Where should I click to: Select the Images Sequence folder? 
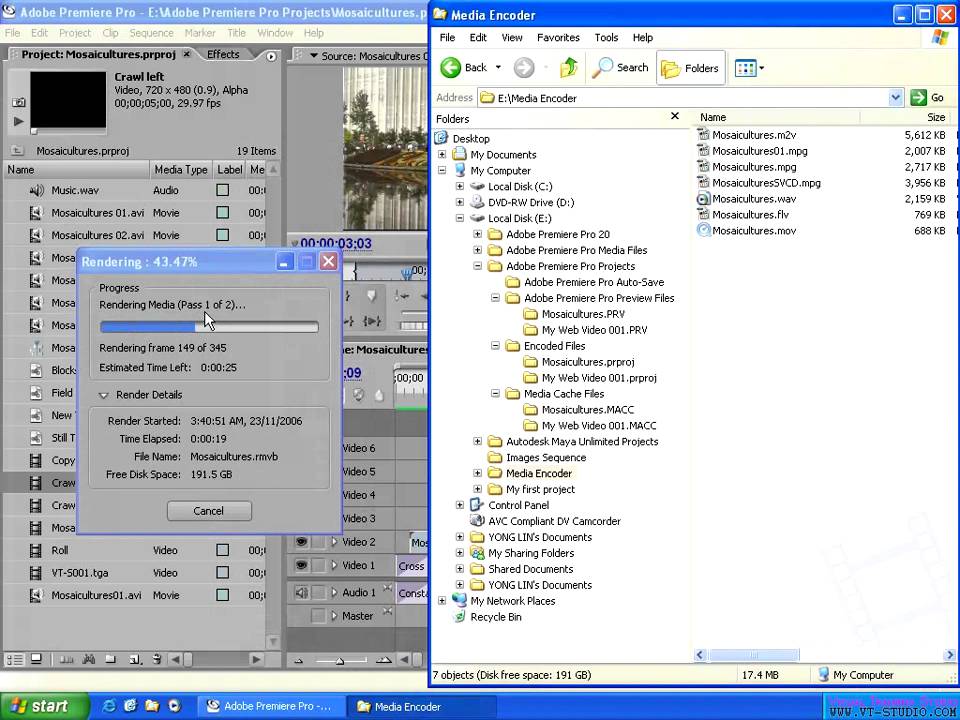click(x=546, y=457)
